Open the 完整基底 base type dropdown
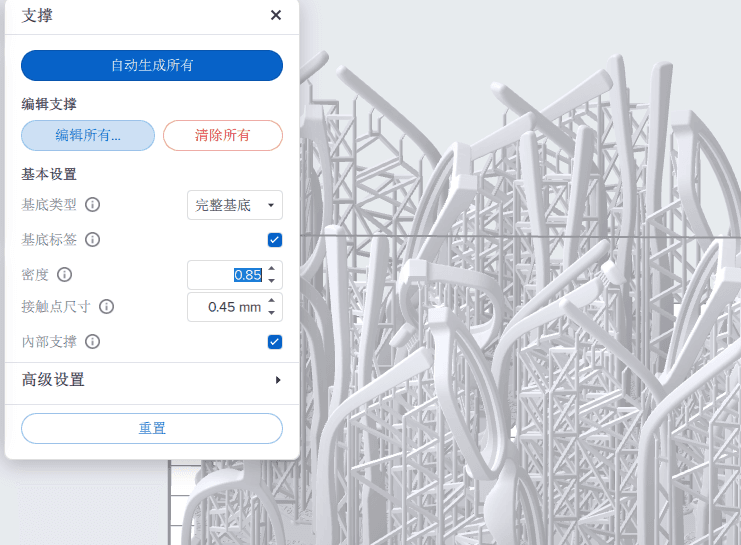This screenshot has height=545, width=741. point(235,205)
